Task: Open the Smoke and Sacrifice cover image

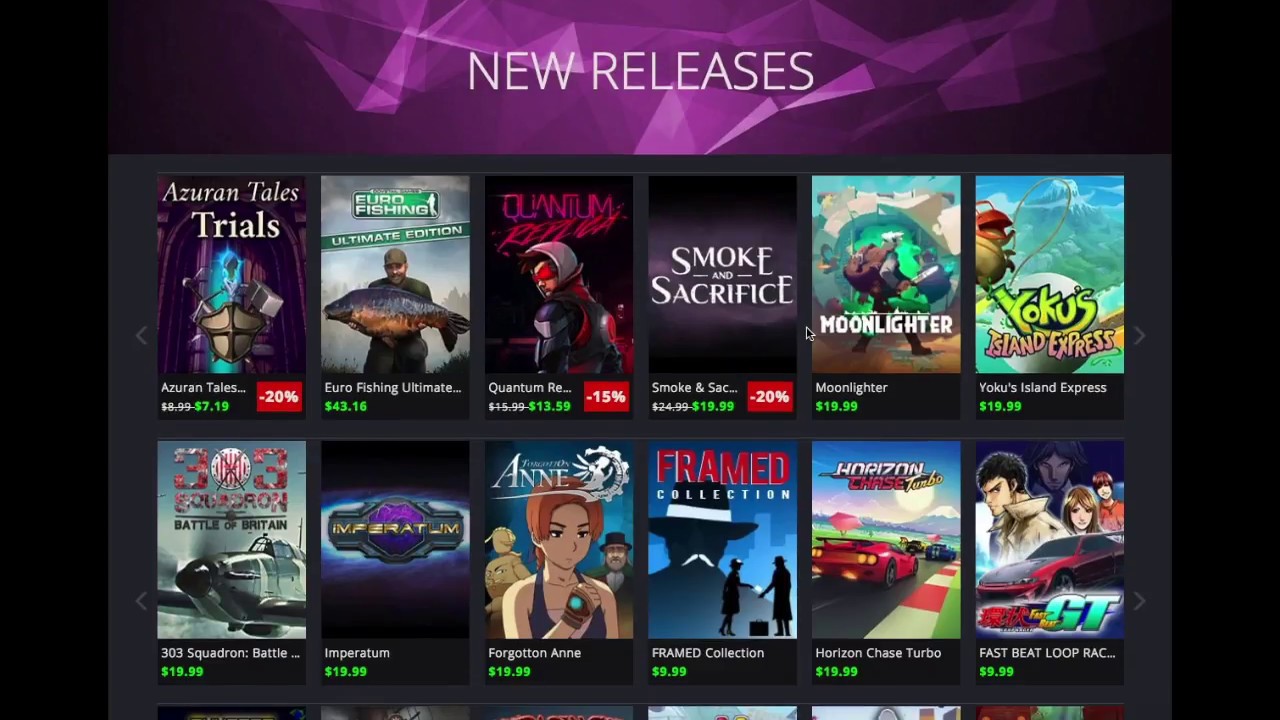Action: pyautogui.click(x=722, y=274)
